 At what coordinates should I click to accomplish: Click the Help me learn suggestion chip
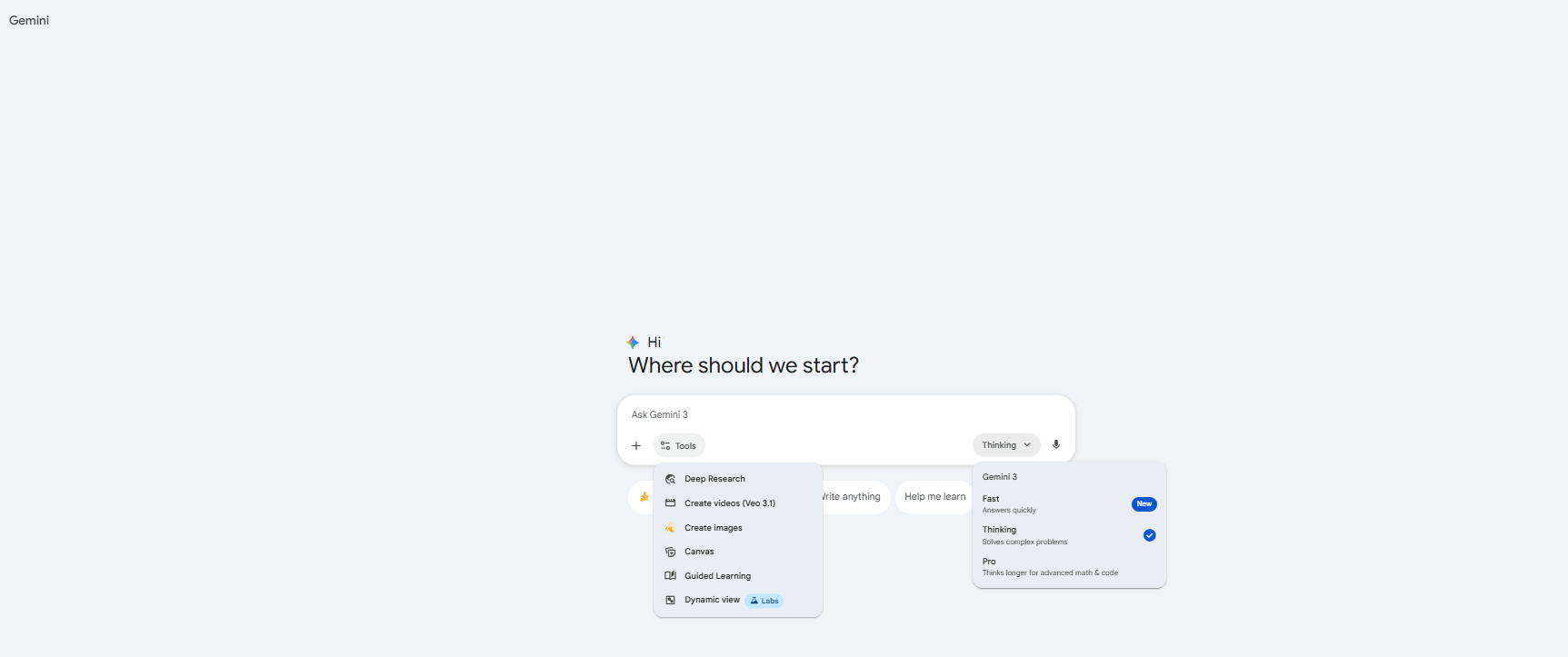(x=934, y=497)
